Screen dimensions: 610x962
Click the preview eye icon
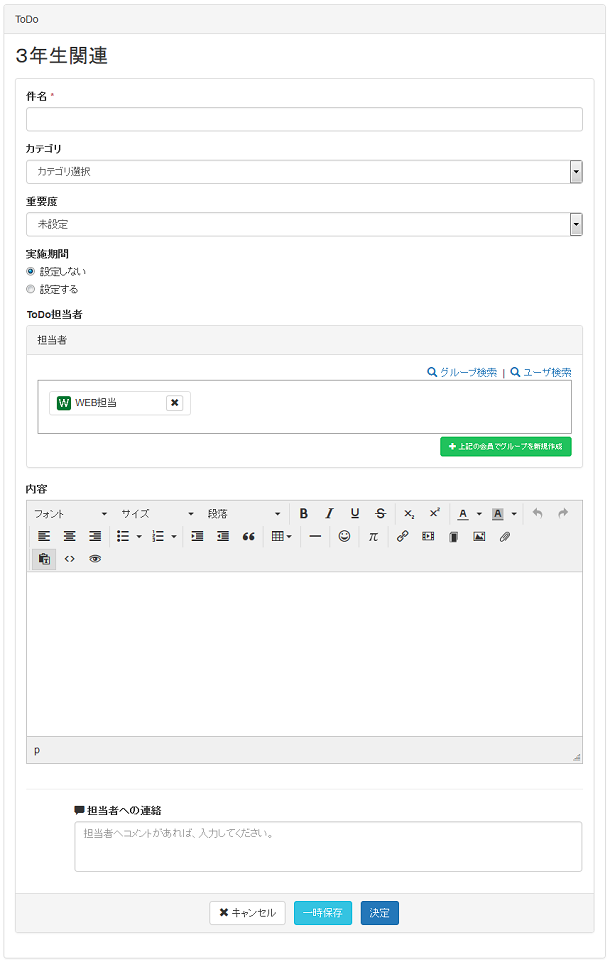(95, 559)
